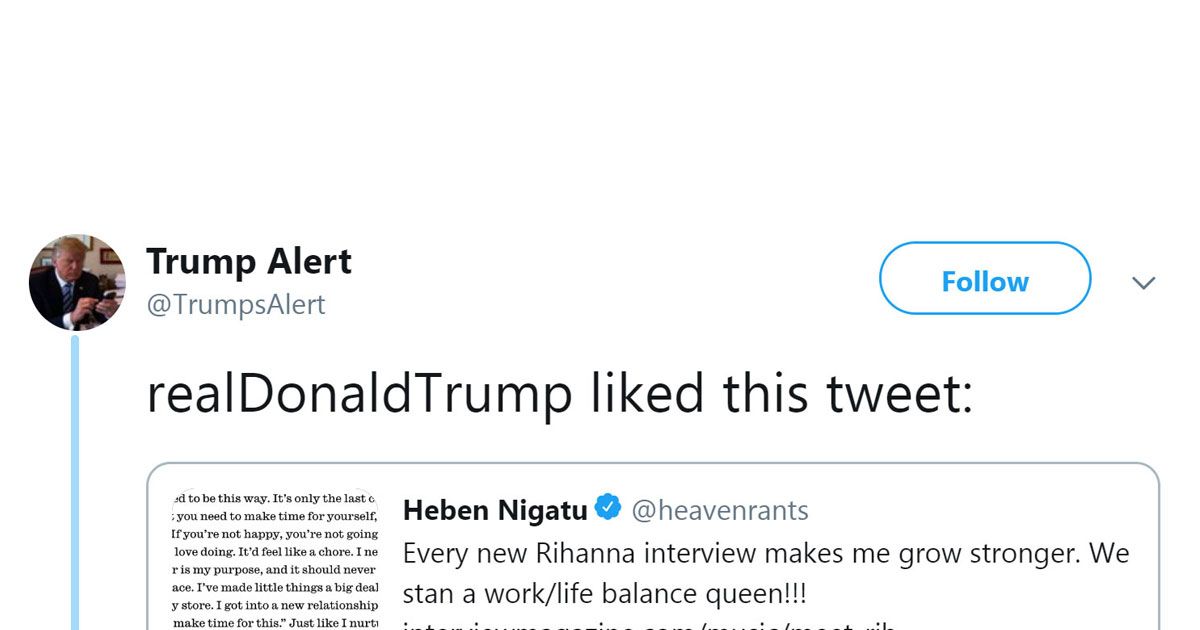
Task: Click the light blue thread line below avatar
Action: 76,480
